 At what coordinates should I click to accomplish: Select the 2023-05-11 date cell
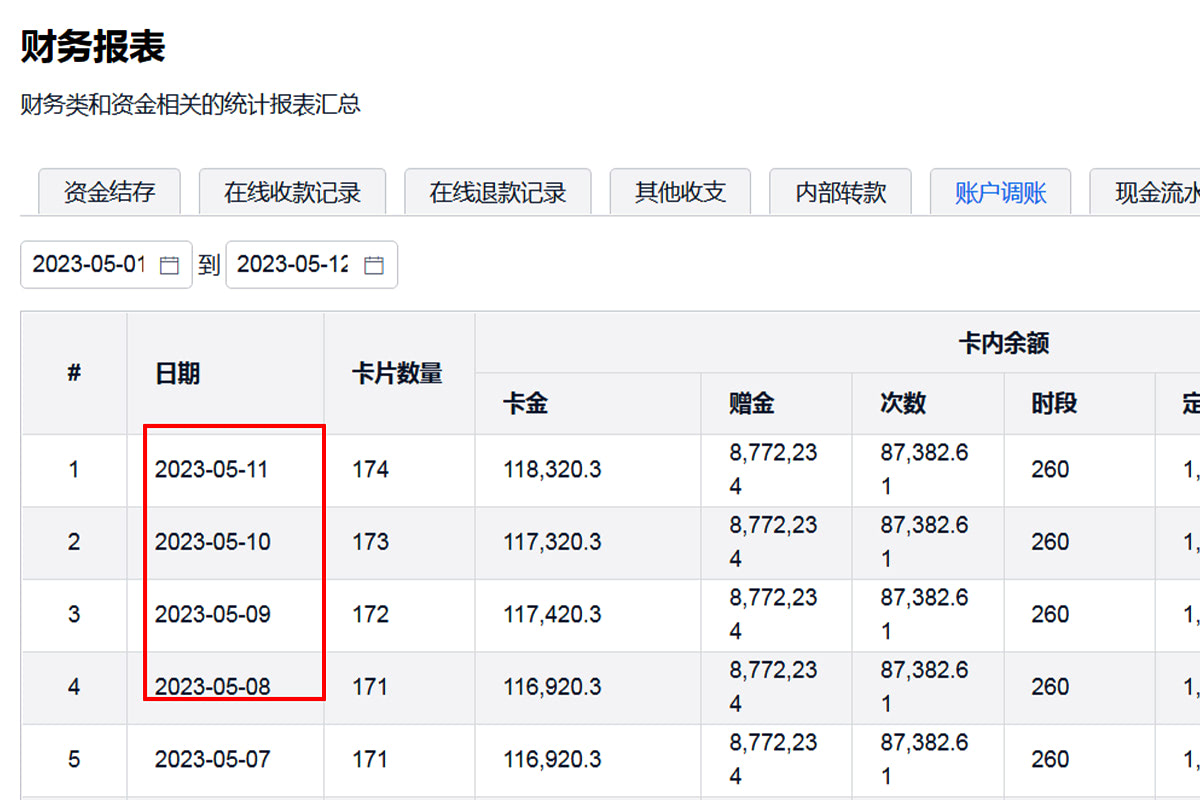tap(212, 470)
